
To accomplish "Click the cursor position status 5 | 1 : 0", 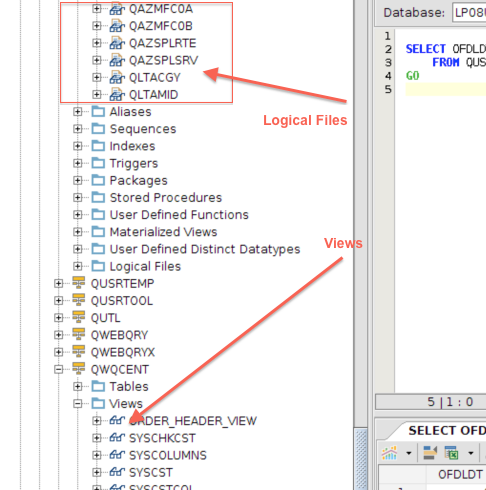I will point(450,402).
